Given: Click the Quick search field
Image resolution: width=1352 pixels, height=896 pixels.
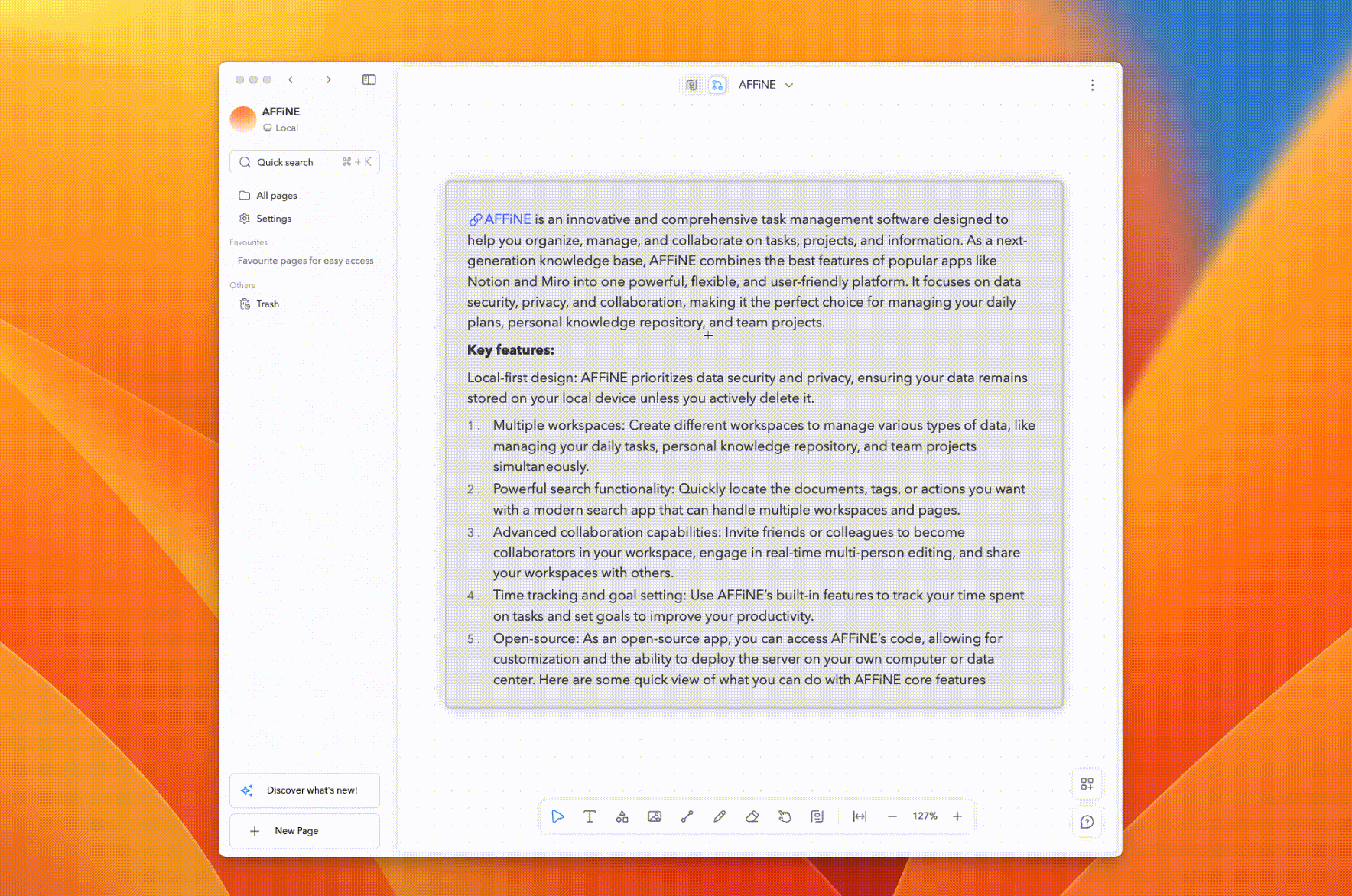Looking at the screenshot, I should (x=304, y=162).
